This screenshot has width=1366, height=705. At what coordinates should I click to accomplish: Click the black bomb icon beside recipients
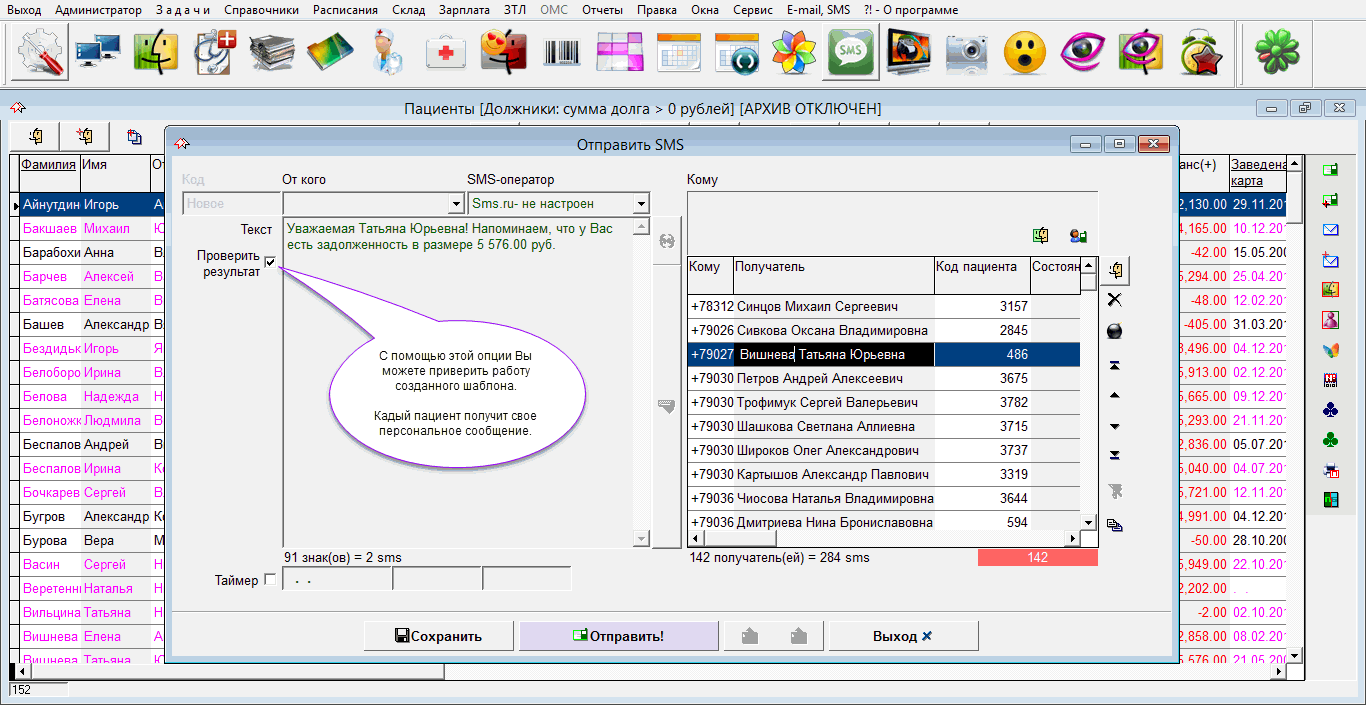pyautogui.click(x=1115, y=332)
